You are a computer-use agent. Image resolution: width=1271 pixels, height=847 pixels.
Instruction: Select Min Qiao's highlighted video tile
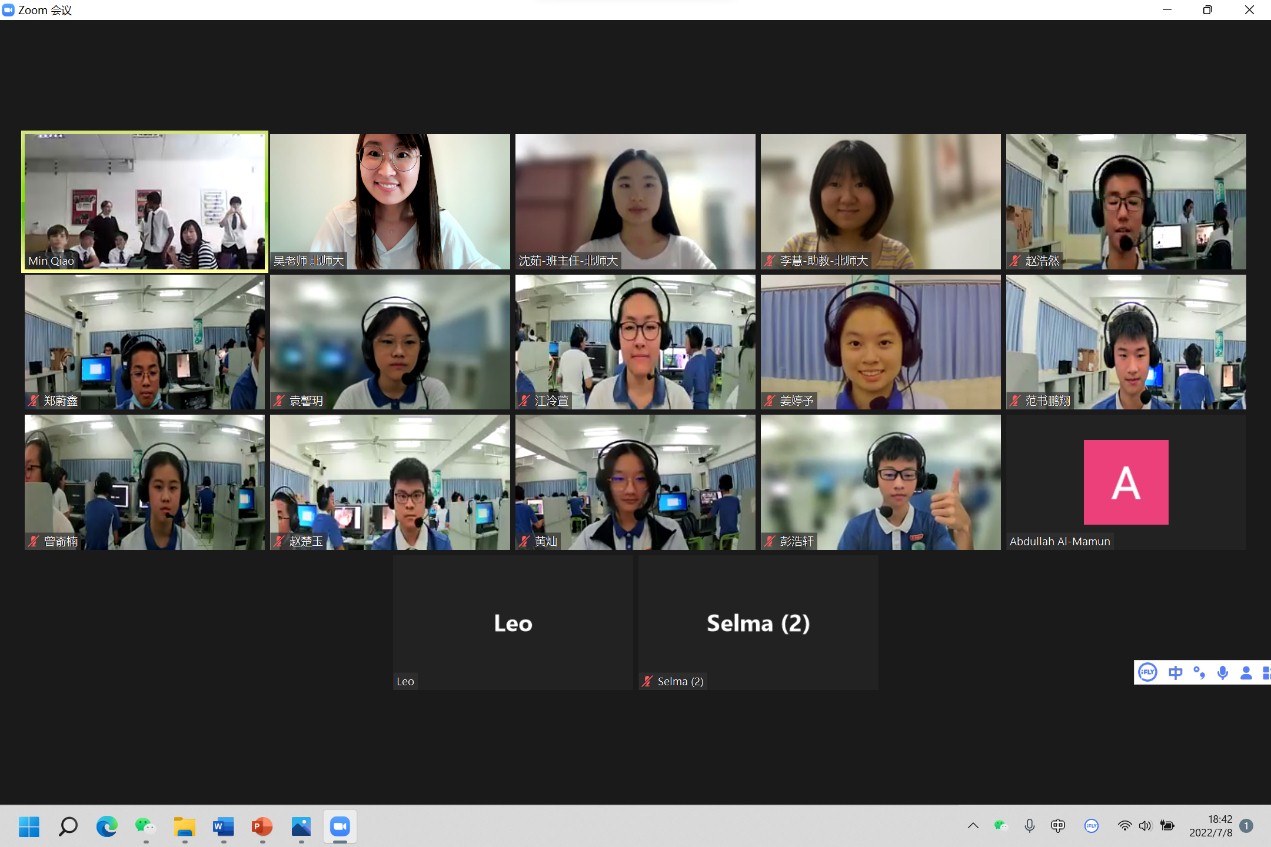[145, 202]
